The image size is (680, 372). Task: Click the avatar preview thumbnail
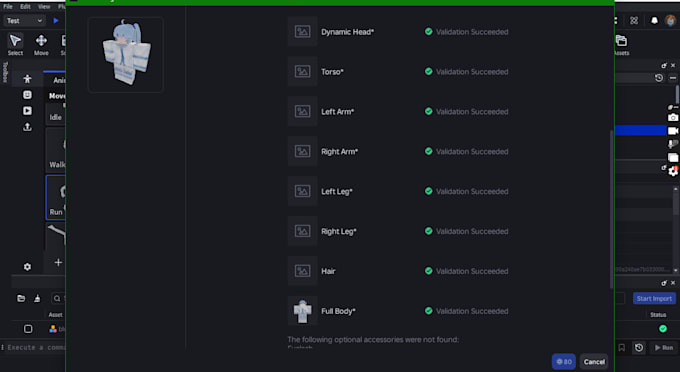click(125, 55)
